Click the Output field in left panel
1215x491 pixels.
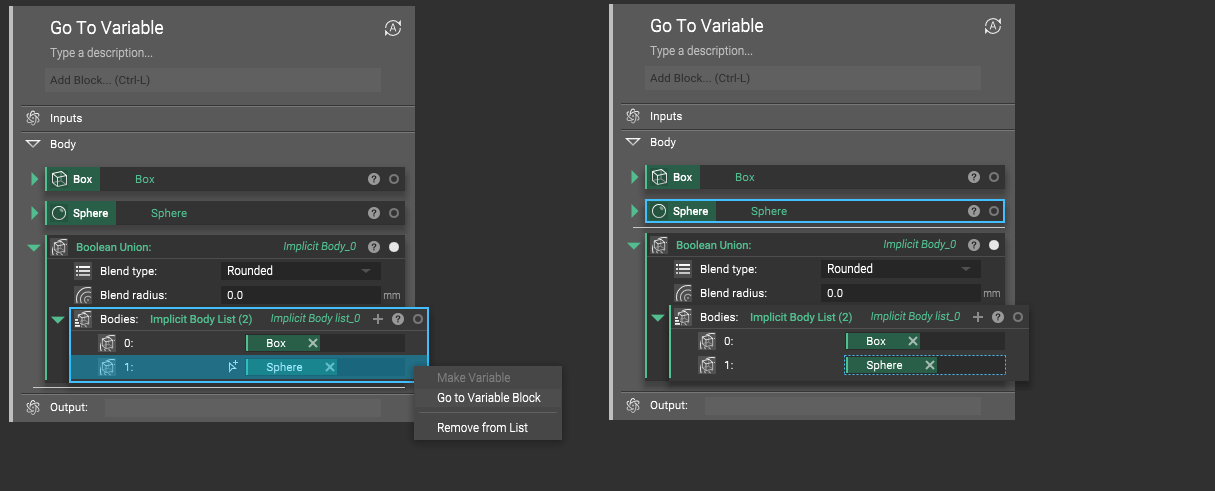tap(243, 408)
